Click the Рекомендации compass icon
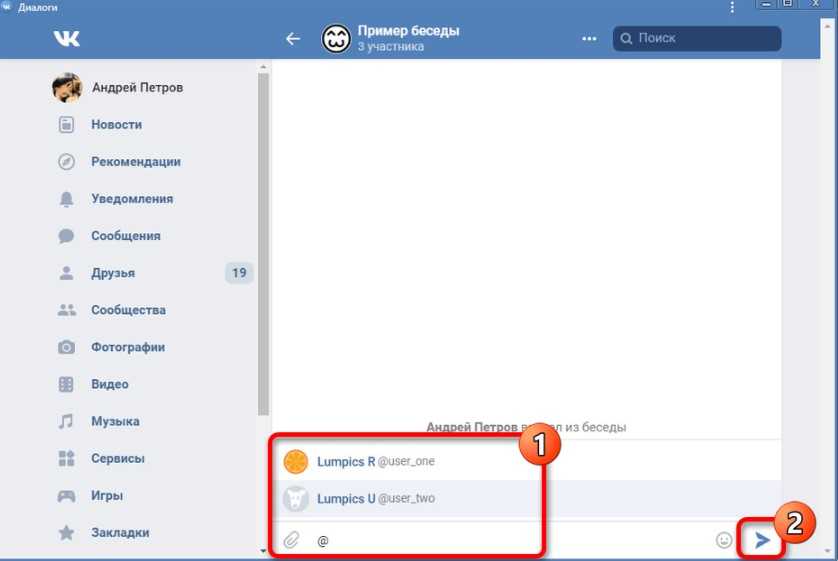The height and width of the screenshot is (561, 838). 66,162
